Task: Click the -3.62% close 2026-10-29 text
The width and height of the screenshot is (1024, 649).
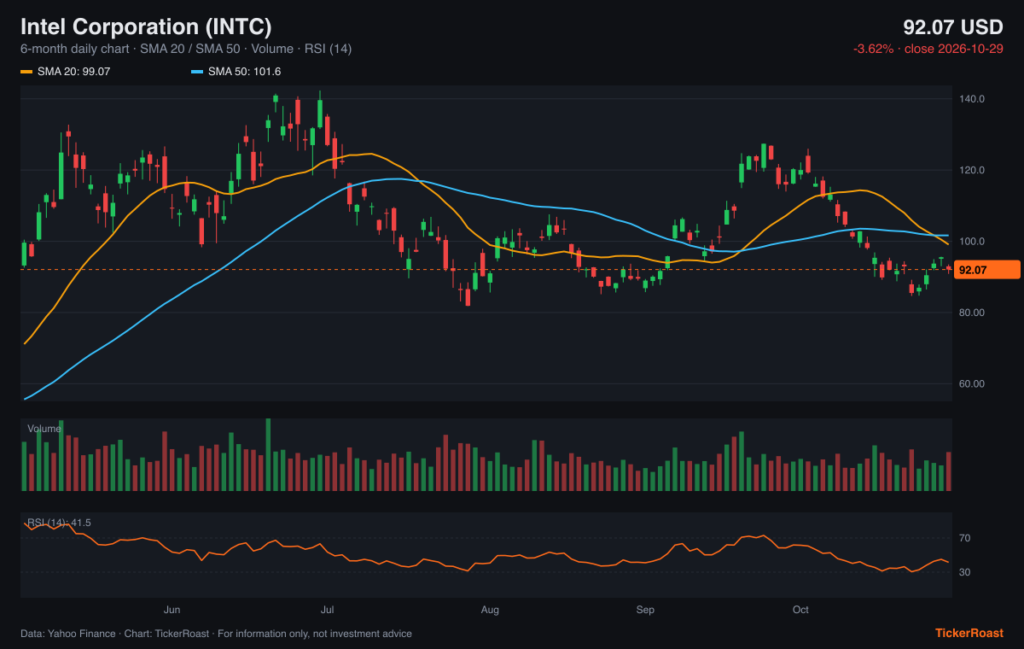Action: [928, 49]
